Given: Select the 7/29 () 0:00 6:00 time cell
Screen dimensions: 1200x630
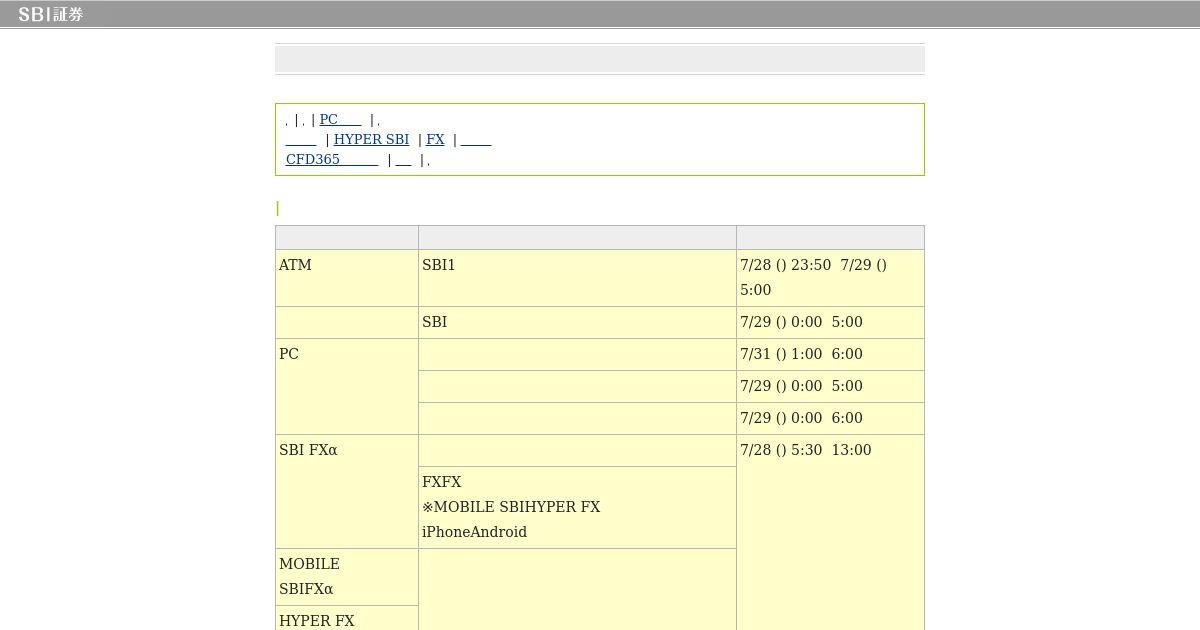Looking at the screenshot, I should pyautogui.click(x=830, y=418).
